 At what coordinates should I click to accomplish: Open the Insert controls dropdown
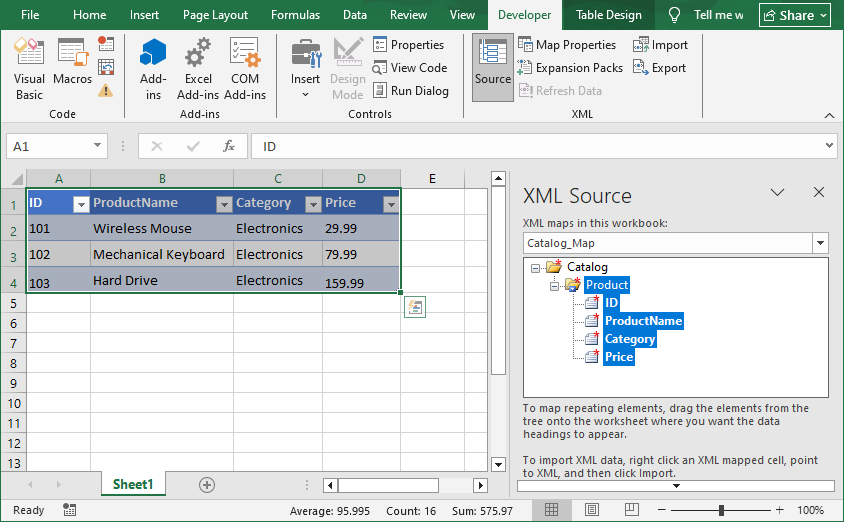tap(305, 69)
